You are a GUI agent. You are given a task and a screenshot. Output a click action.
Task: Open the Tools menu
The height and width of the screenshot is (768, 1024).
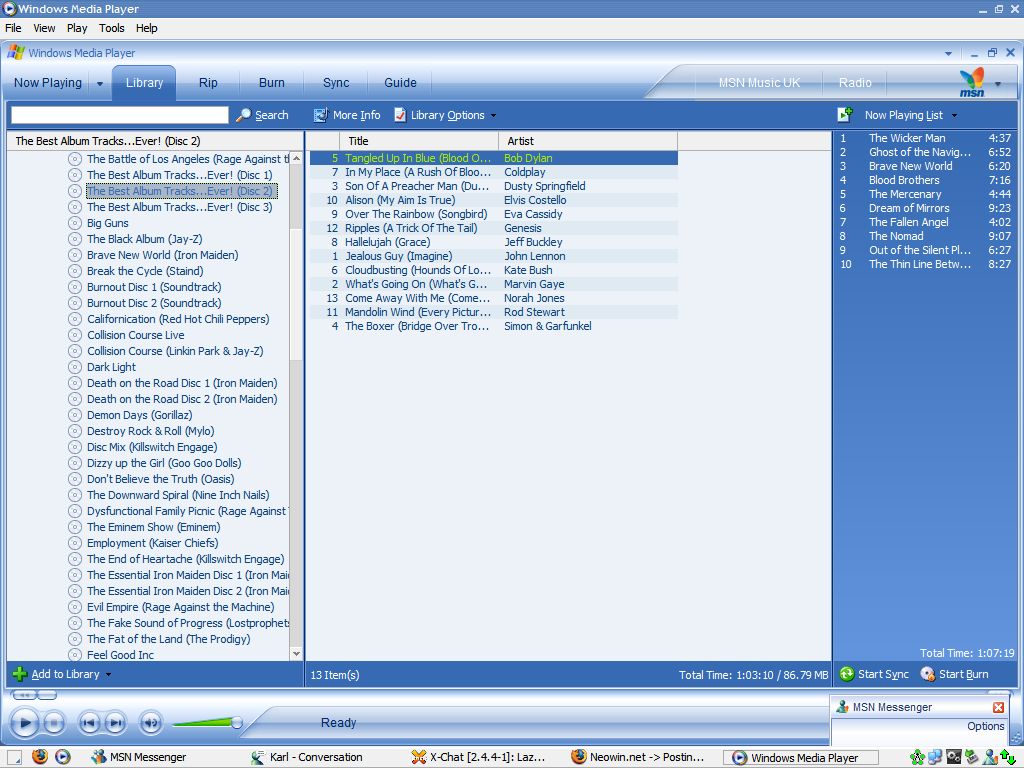tap(112, 28)
